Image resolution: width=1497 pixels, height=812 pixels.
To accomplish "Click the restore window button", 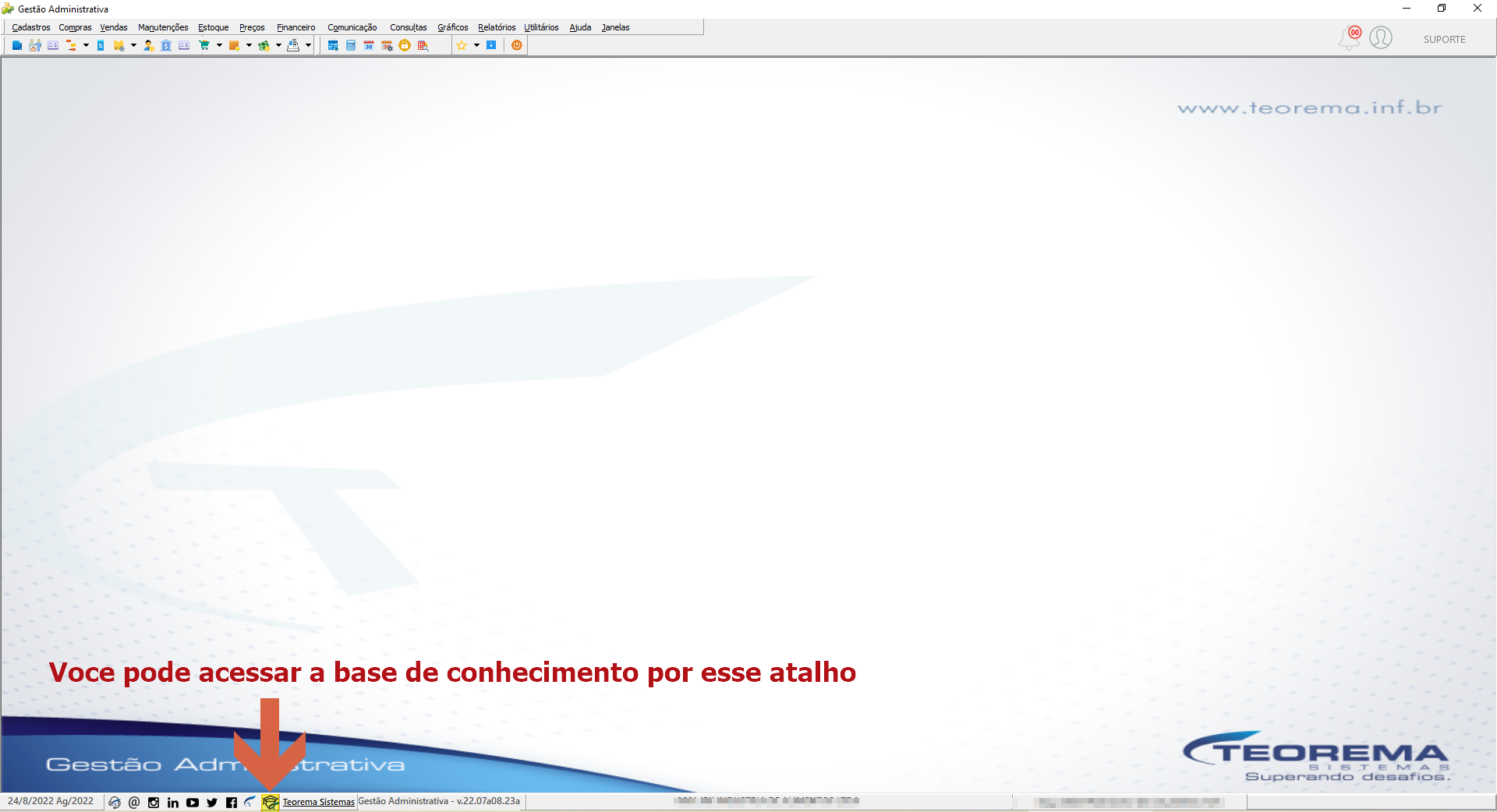I will 1442,9.
